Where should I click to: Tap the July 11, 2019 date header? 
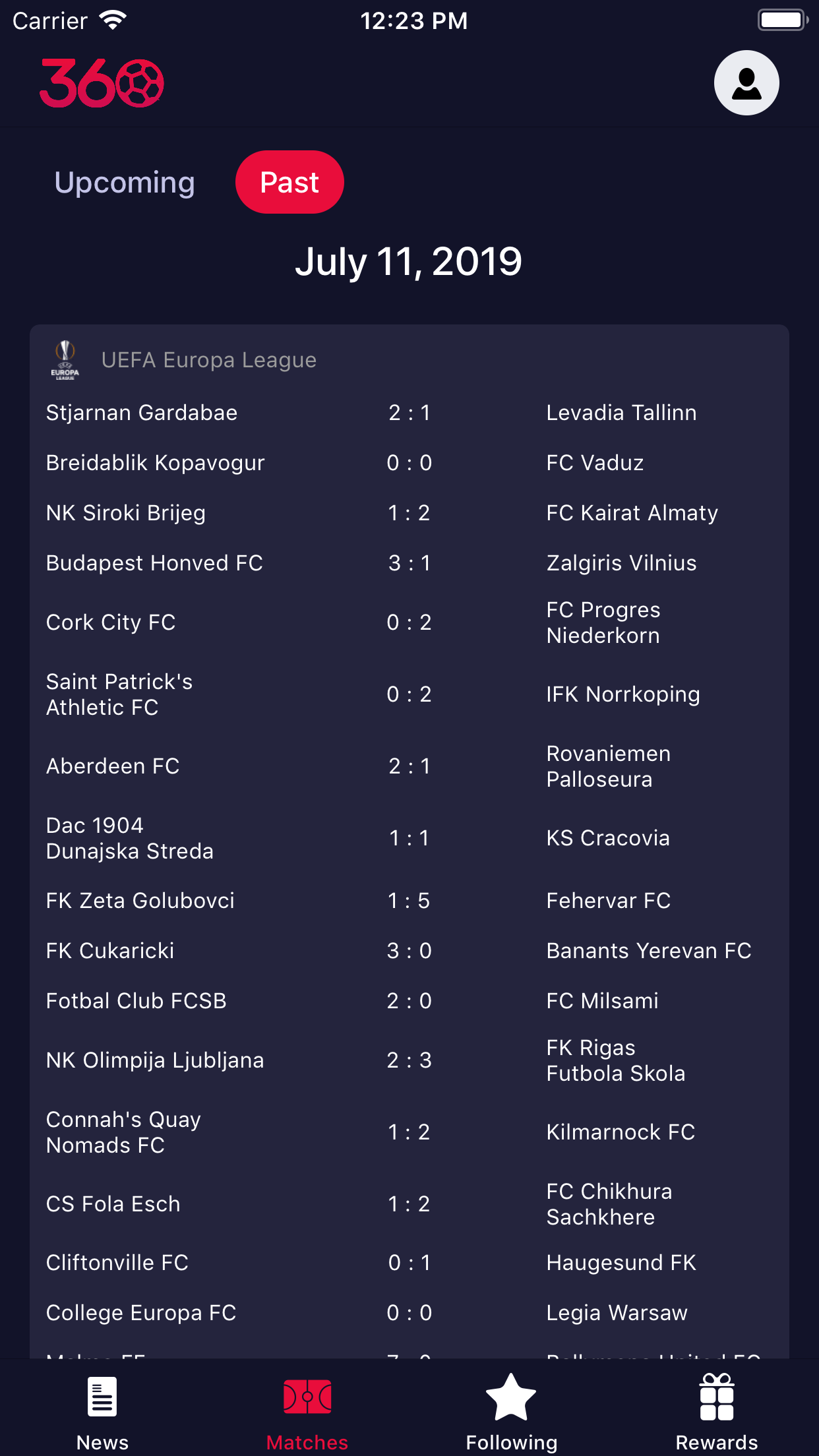coord(409,262)
